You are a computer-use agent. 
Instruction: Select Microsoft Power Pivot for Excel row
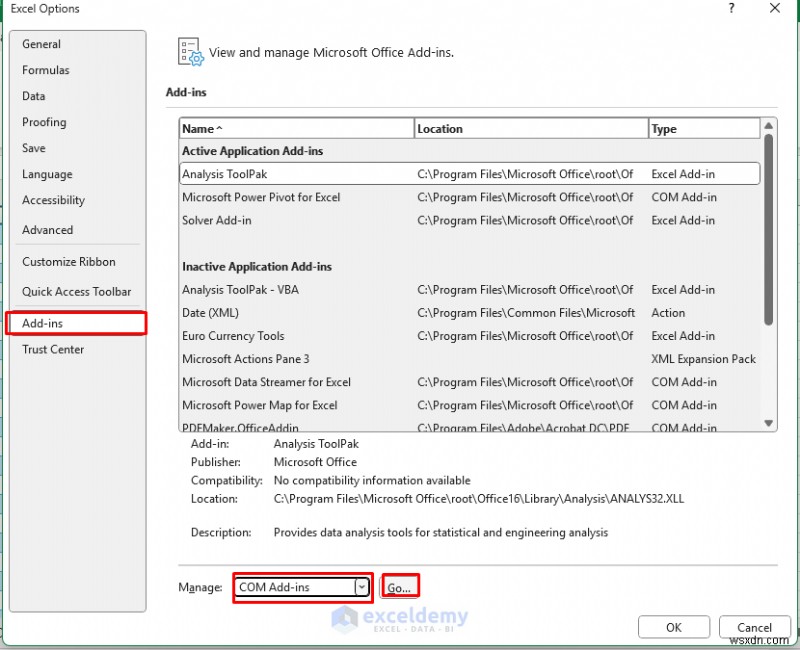tap(469, 197)
